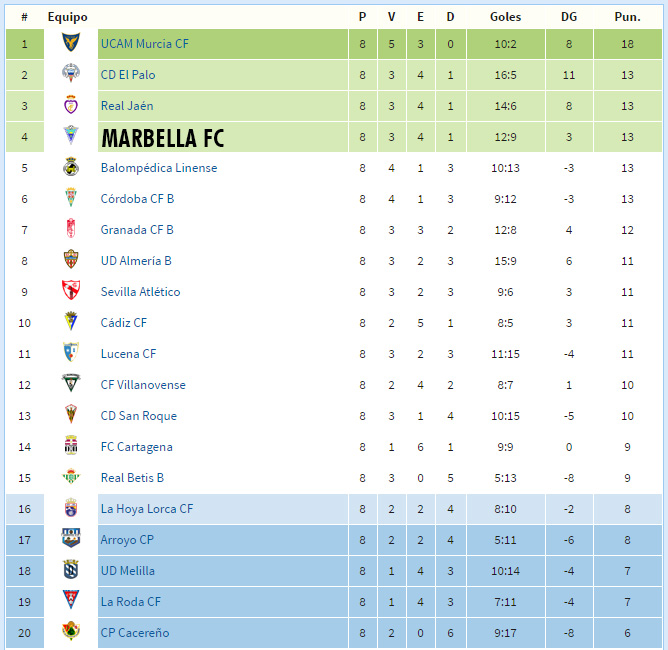Click the Real Betis B green crest

pos(71,477)
